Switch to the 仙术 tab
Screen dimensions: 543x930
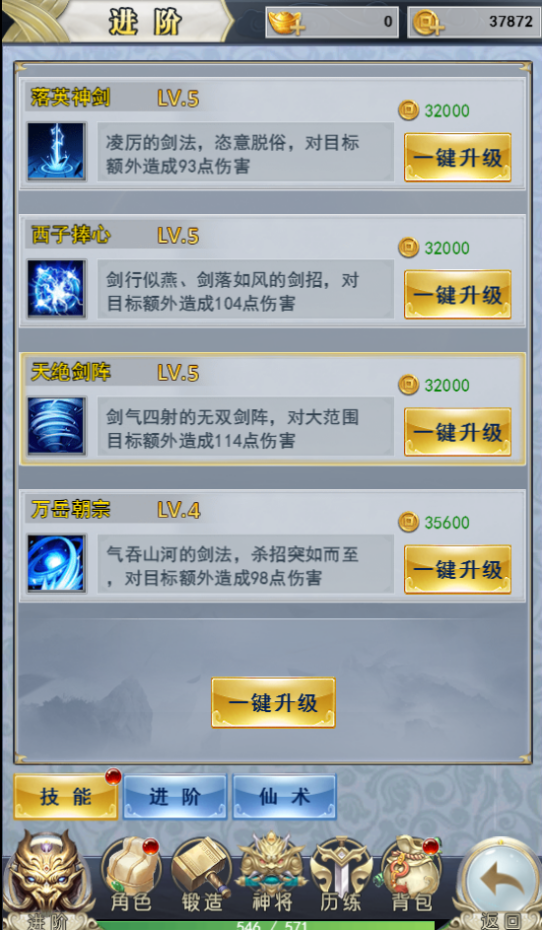(x=285, y=797)
